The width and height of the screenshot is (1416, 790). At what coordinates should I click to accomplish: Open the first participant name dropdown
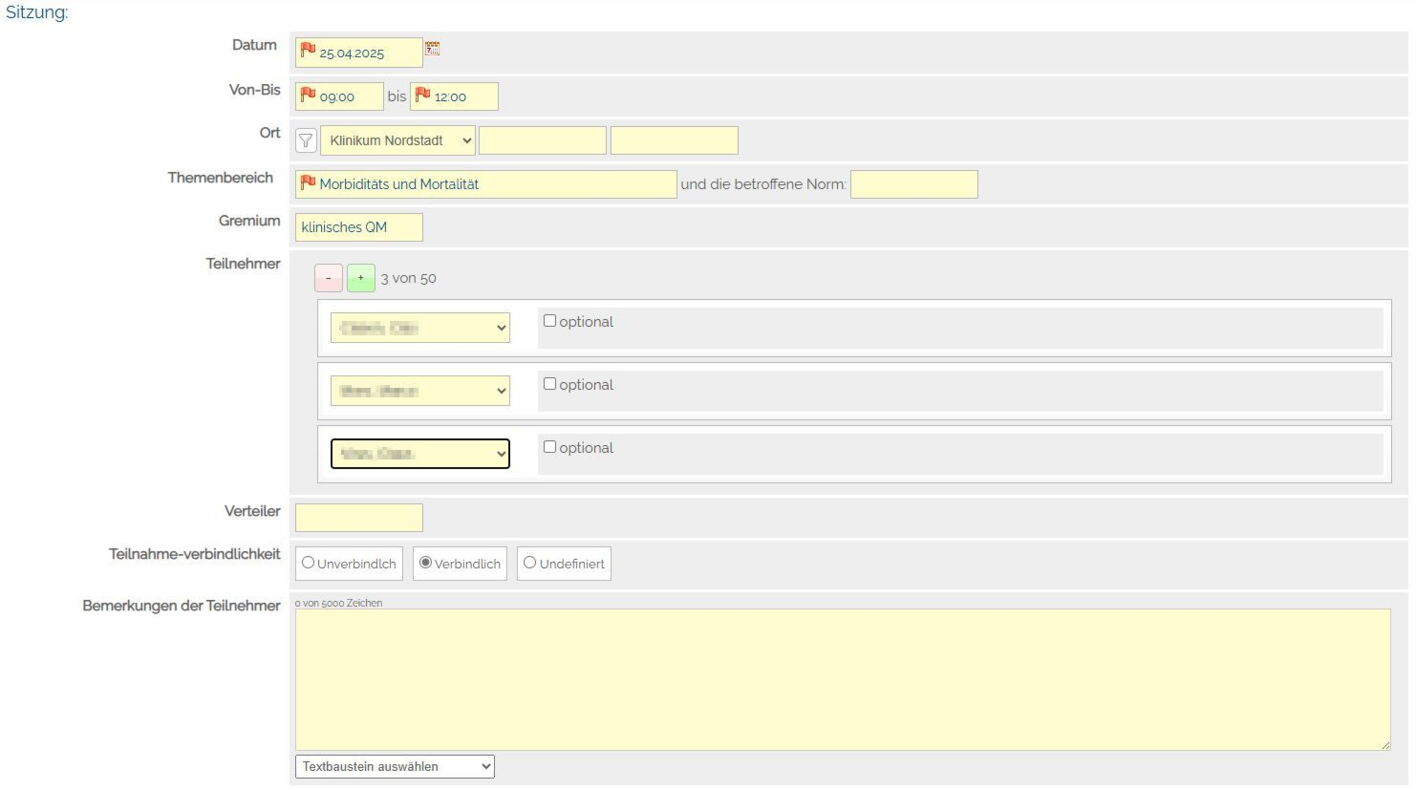click(420, 328)
